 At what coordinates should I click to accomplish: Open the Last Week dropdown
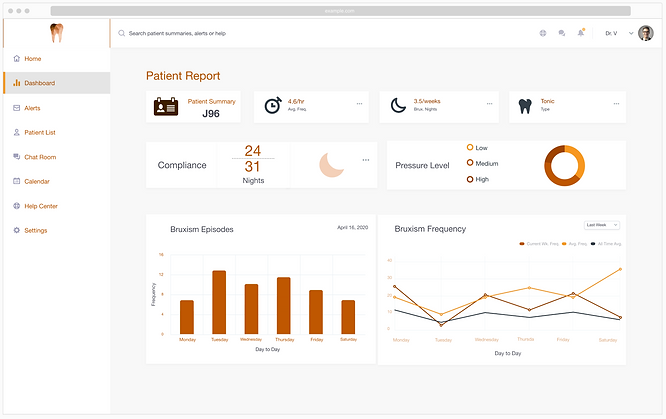602,225
